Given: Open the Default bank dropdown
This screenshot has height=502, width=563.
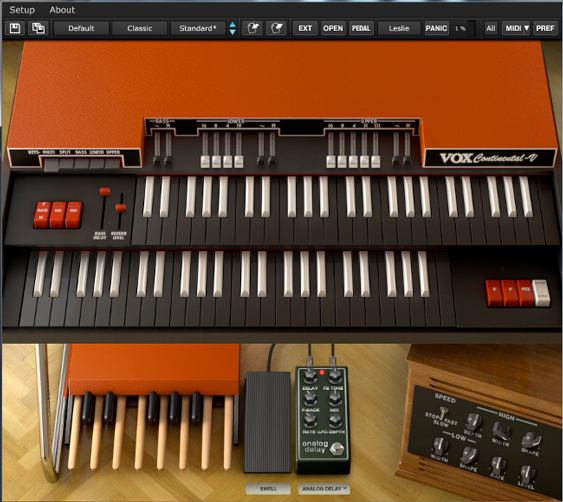Looking at the screenshot, I should tap(81, 28).
